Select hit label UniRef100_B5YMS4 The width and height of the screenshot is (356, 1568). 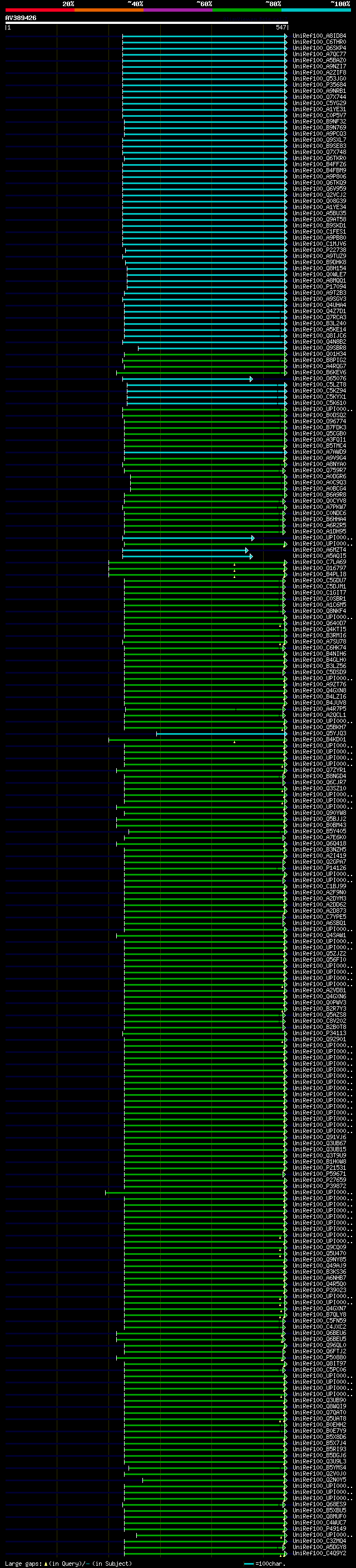pos(319,1467)
